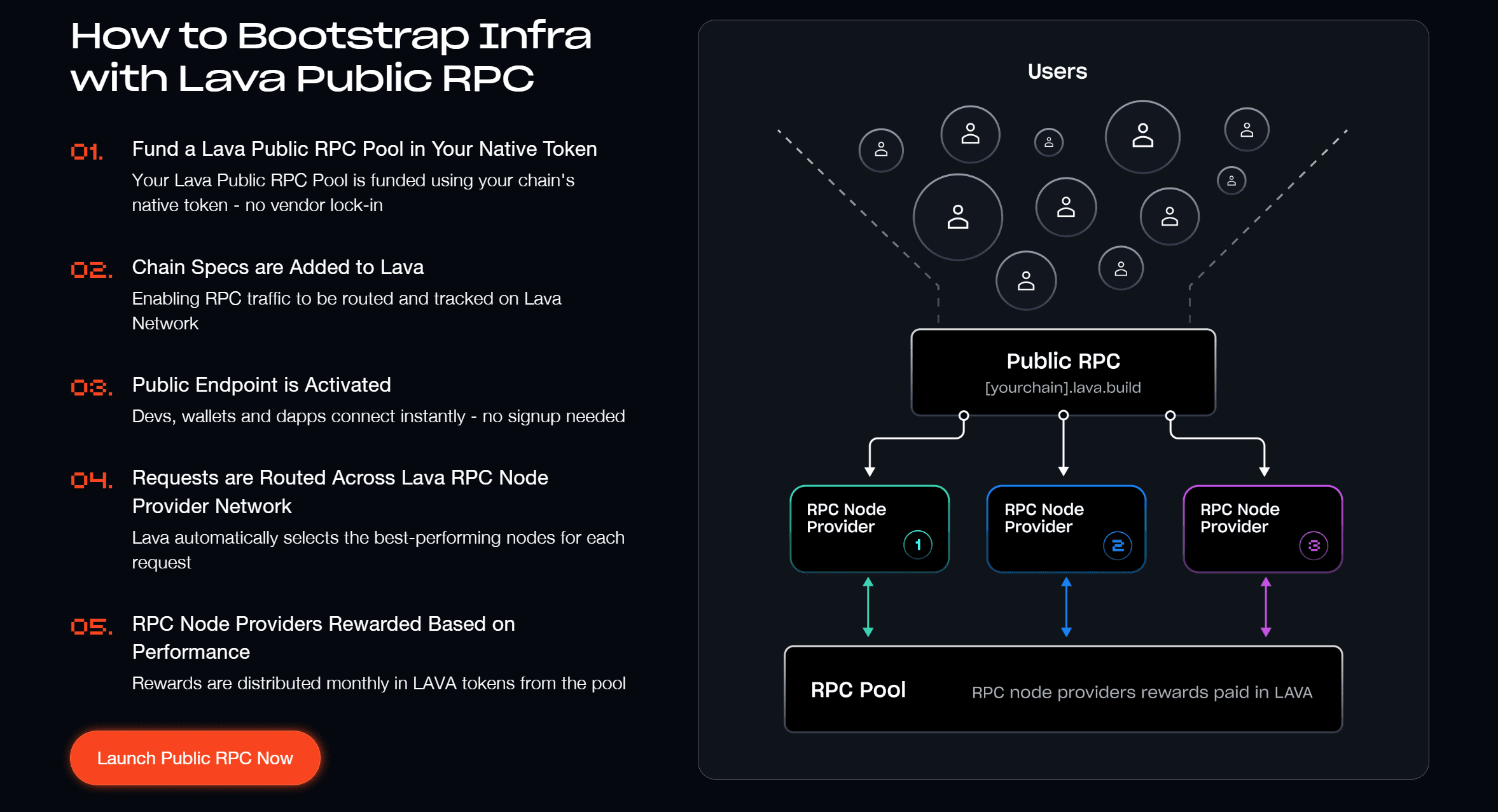
Task: Select the green RPC Node Provider card
Action: coord(869,528)
